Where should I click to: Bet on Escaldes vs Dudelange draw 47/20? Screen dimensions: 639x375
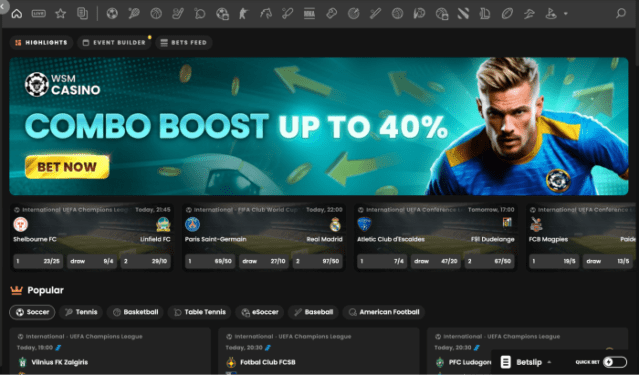click(436, 261)
